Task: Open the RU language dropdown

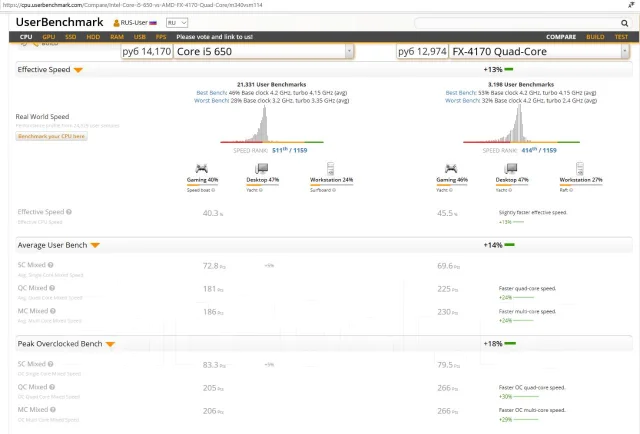Action: click(177, 23)
